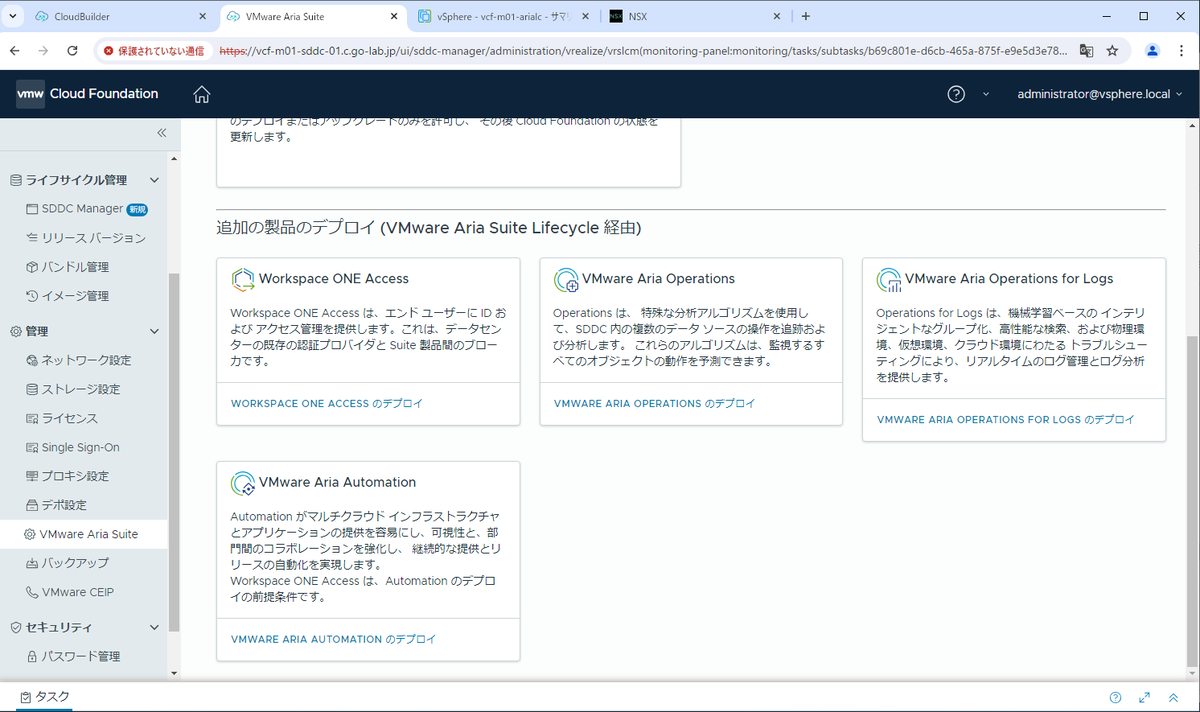Screen dimensions: 1200x712
Task: Click the 新規 badge next to SDDC Manager
Action: coord(138,209)
